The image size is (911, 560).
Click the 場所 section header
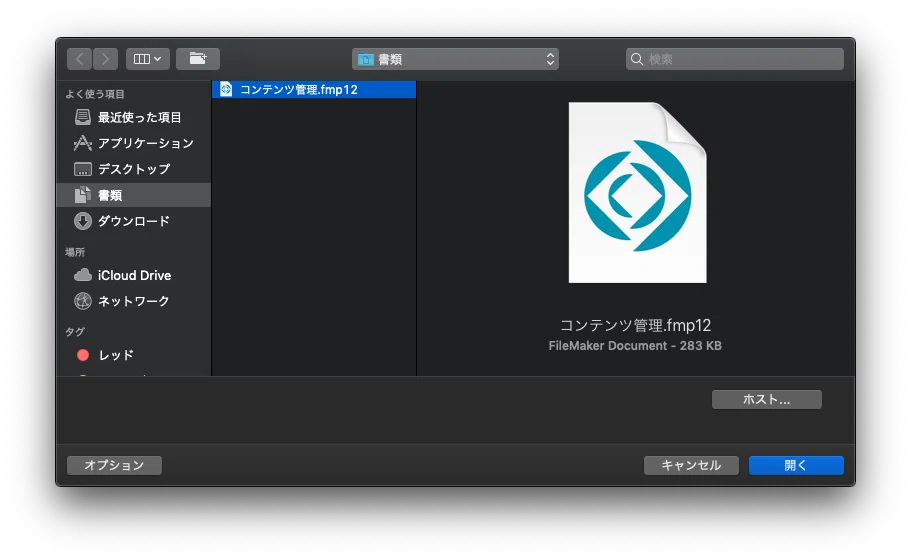click(x=75, y=252)
